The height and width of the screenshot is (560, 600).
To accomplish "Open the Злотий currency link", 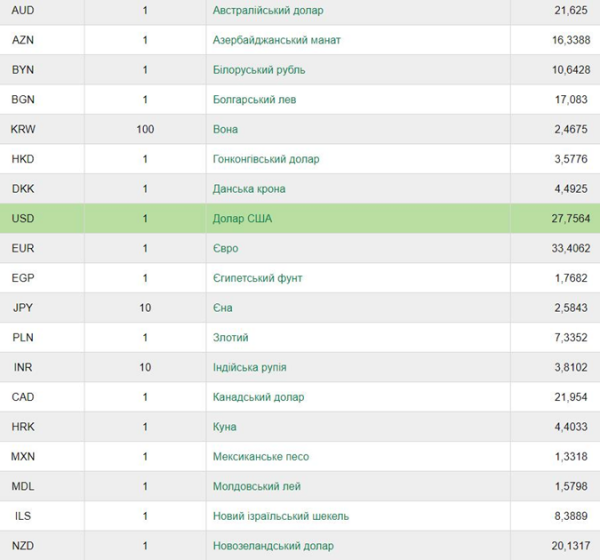I will click(x=230, y=338).
